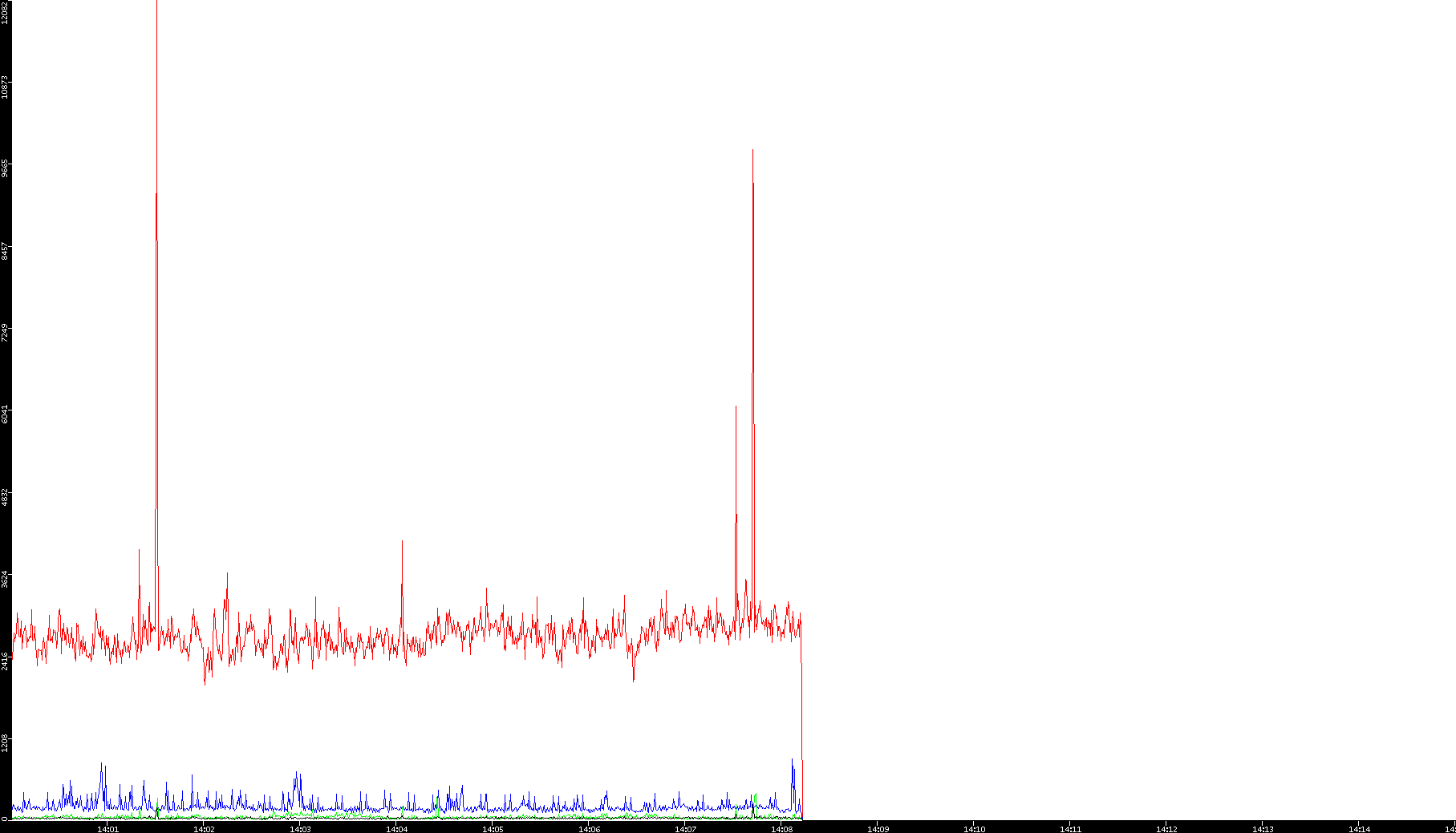Select the 14:07 time marker

[685, 828]
